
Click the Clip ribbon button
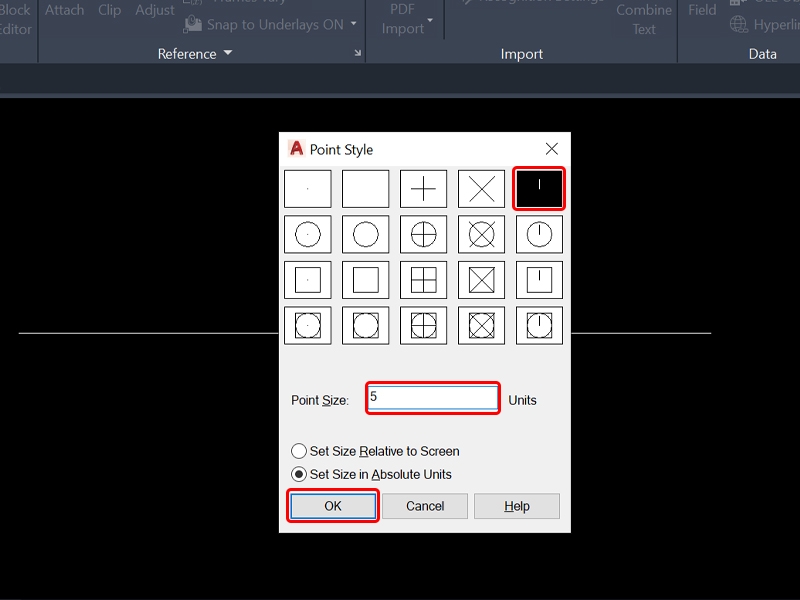110,10
